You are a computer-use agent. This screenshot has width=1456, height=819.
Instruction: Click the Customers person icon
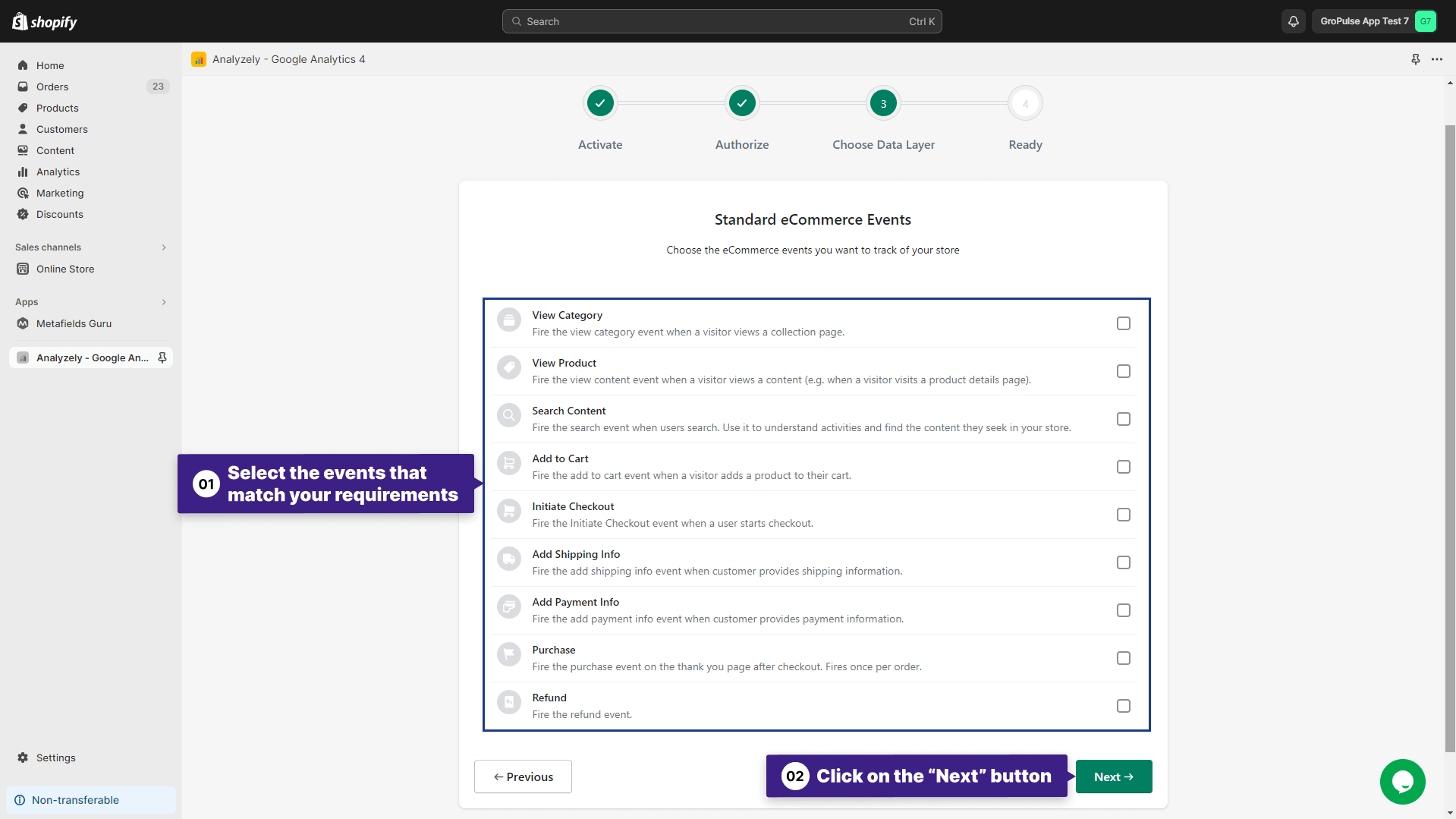click(x=23, y=129)
